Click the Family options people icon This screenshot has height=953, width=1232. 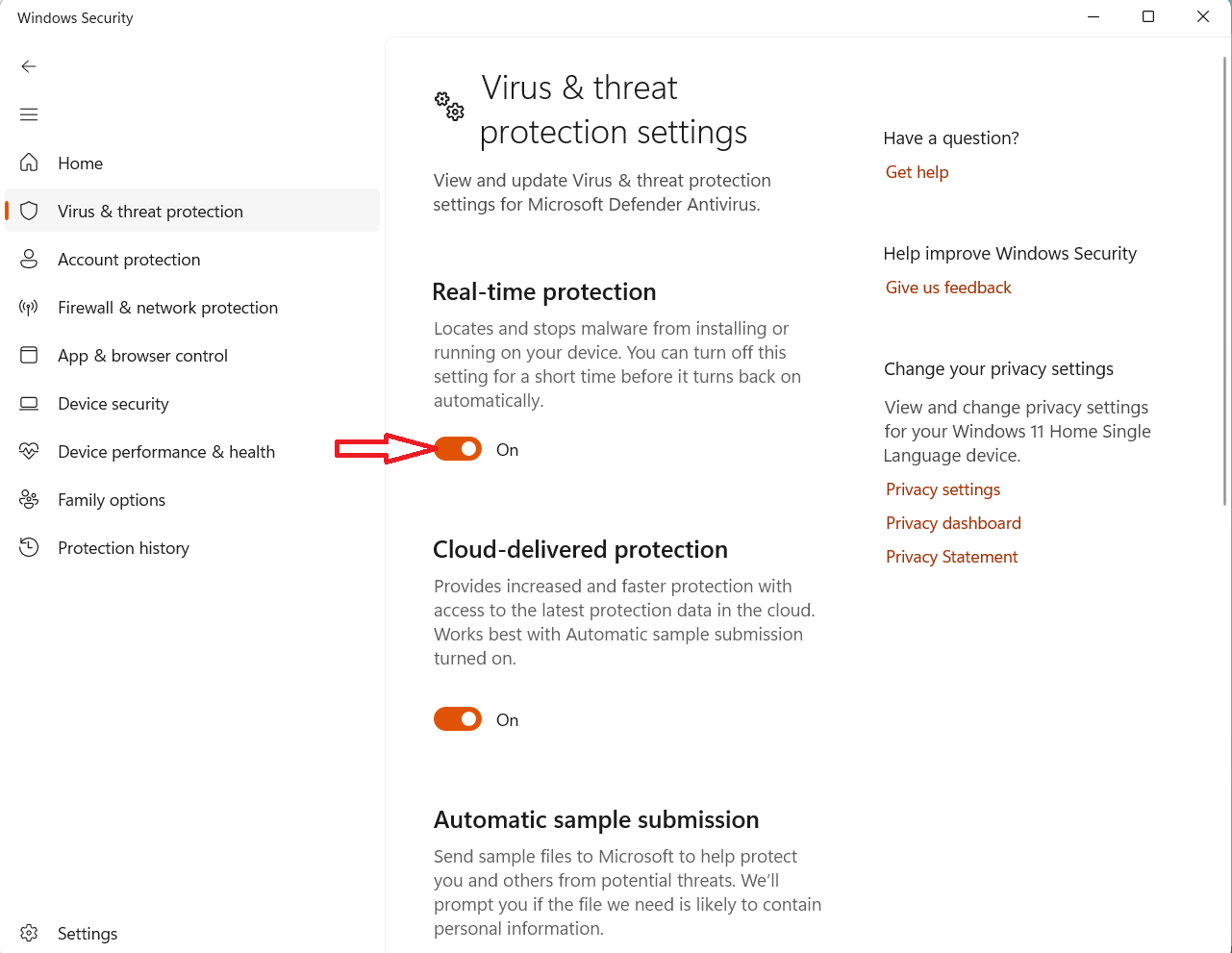coord(29,499)
